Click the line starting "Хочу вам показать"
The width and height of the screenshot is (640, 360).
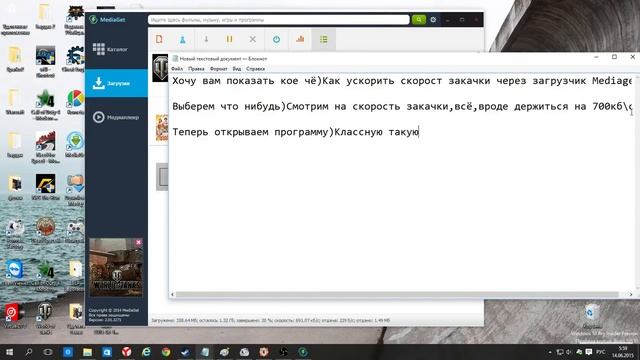tap(402, 81)
